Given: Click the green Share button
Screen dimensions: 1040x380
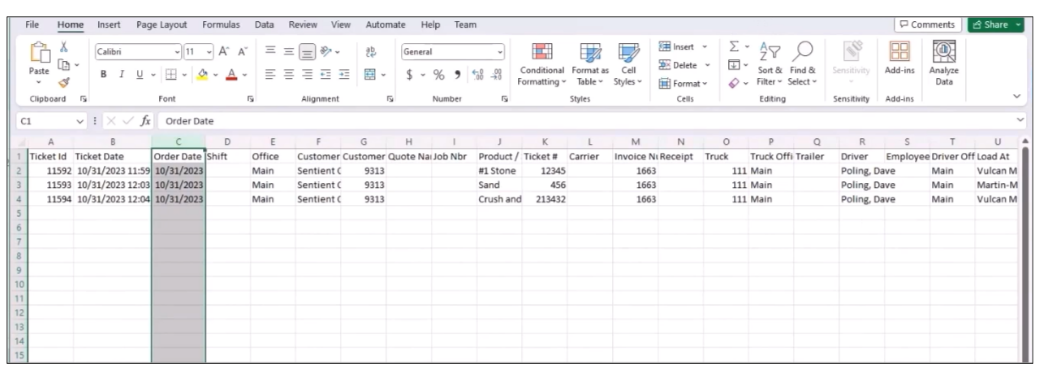Looking at the screenshot, I should click(x=996, y=25).
